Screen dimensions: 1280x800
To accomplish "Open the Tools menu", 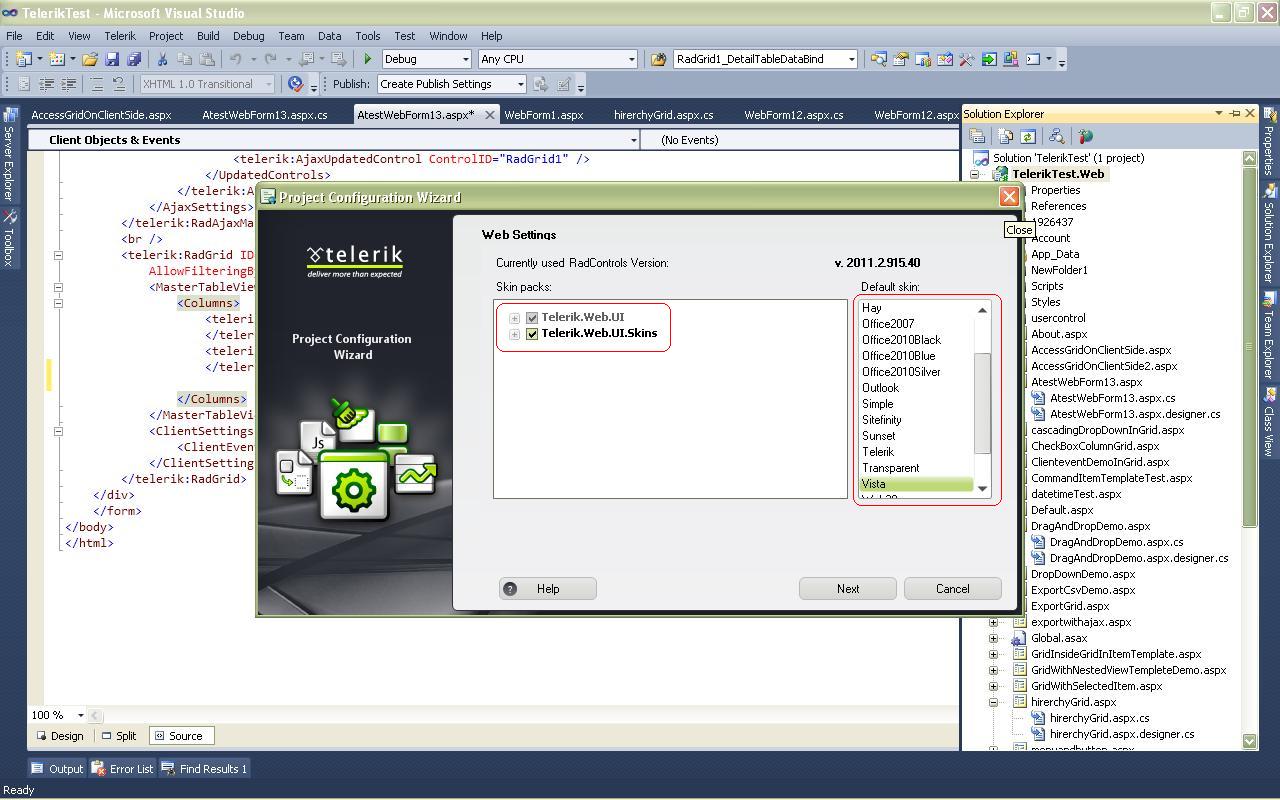I will [x=368, y=36].
